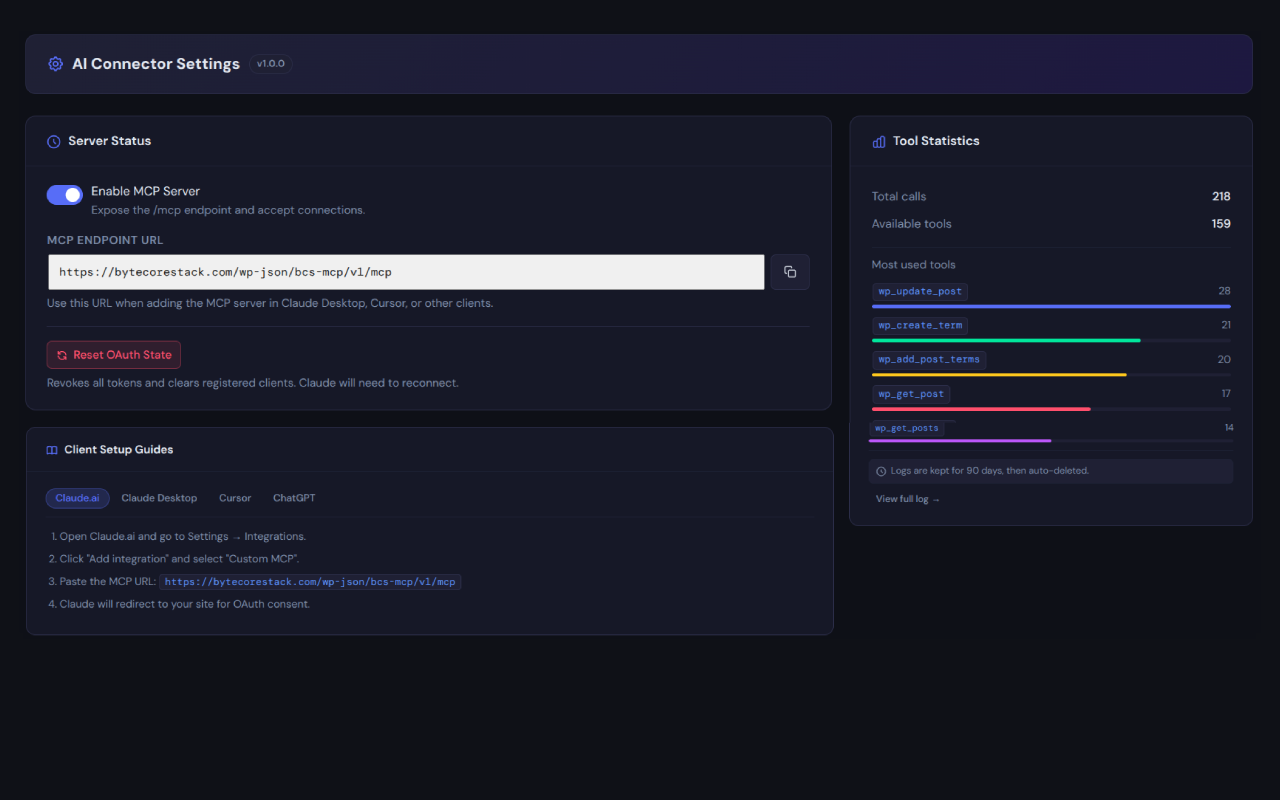
Task: Click the wp_get_post tool tag
Action: pos(911,394)
